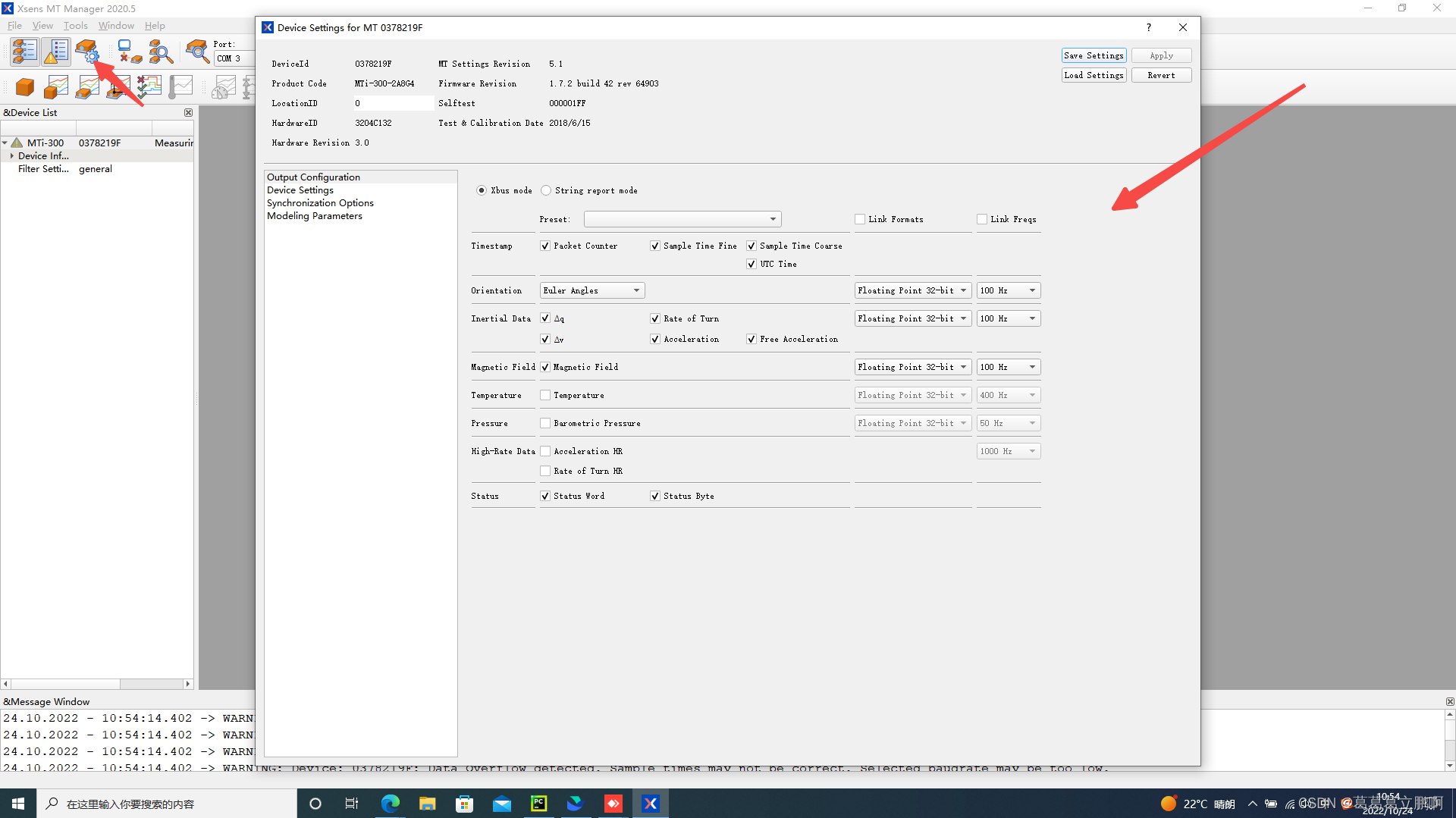The height and width of the screenshot is (818, 1456).
Task: Toggle the Device List panel toolbar icon
Action: (x=24, y=52)
